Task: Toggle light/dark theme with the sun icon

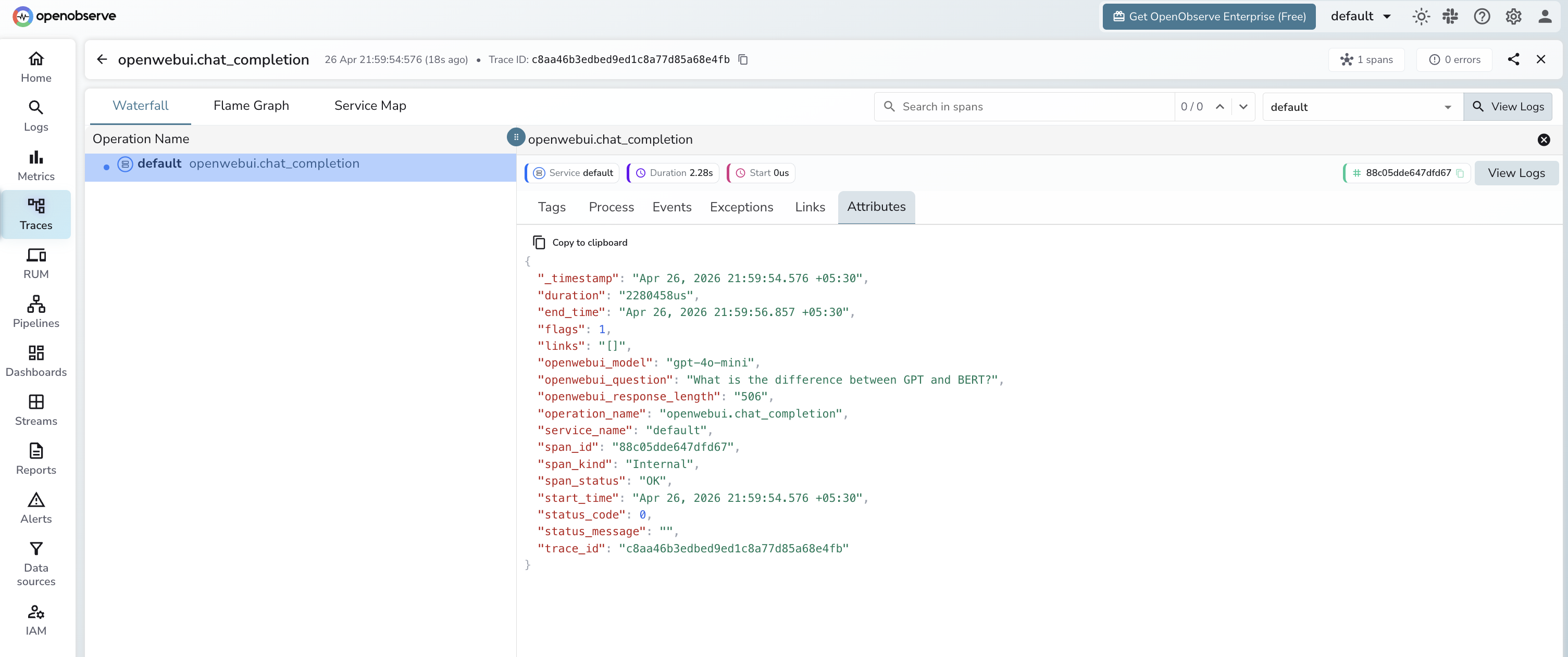Action: point(1421,17)
